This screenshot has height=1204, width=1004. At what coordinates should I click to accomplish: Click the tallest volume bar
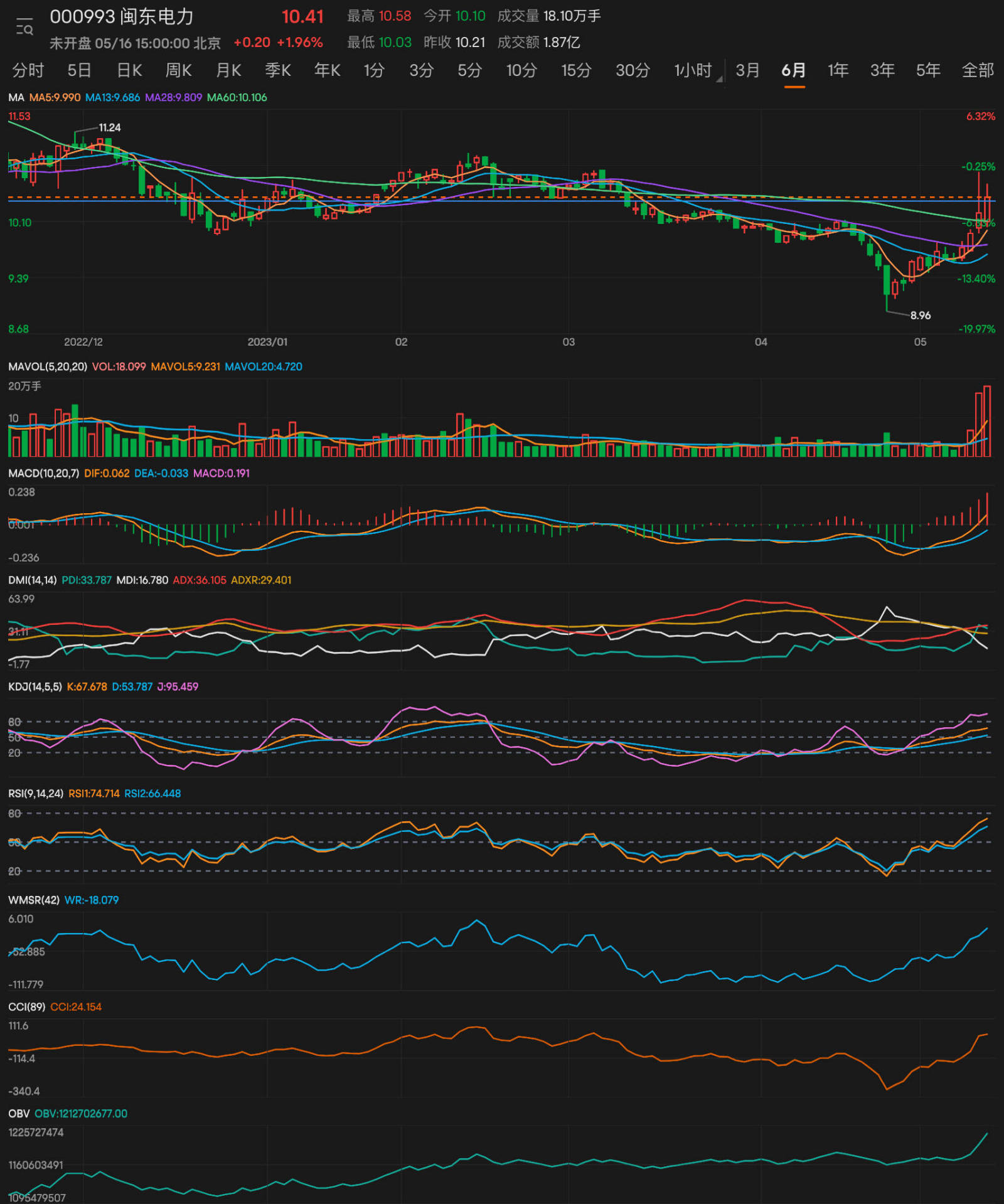pyautogui.click(x=987, y=421)
